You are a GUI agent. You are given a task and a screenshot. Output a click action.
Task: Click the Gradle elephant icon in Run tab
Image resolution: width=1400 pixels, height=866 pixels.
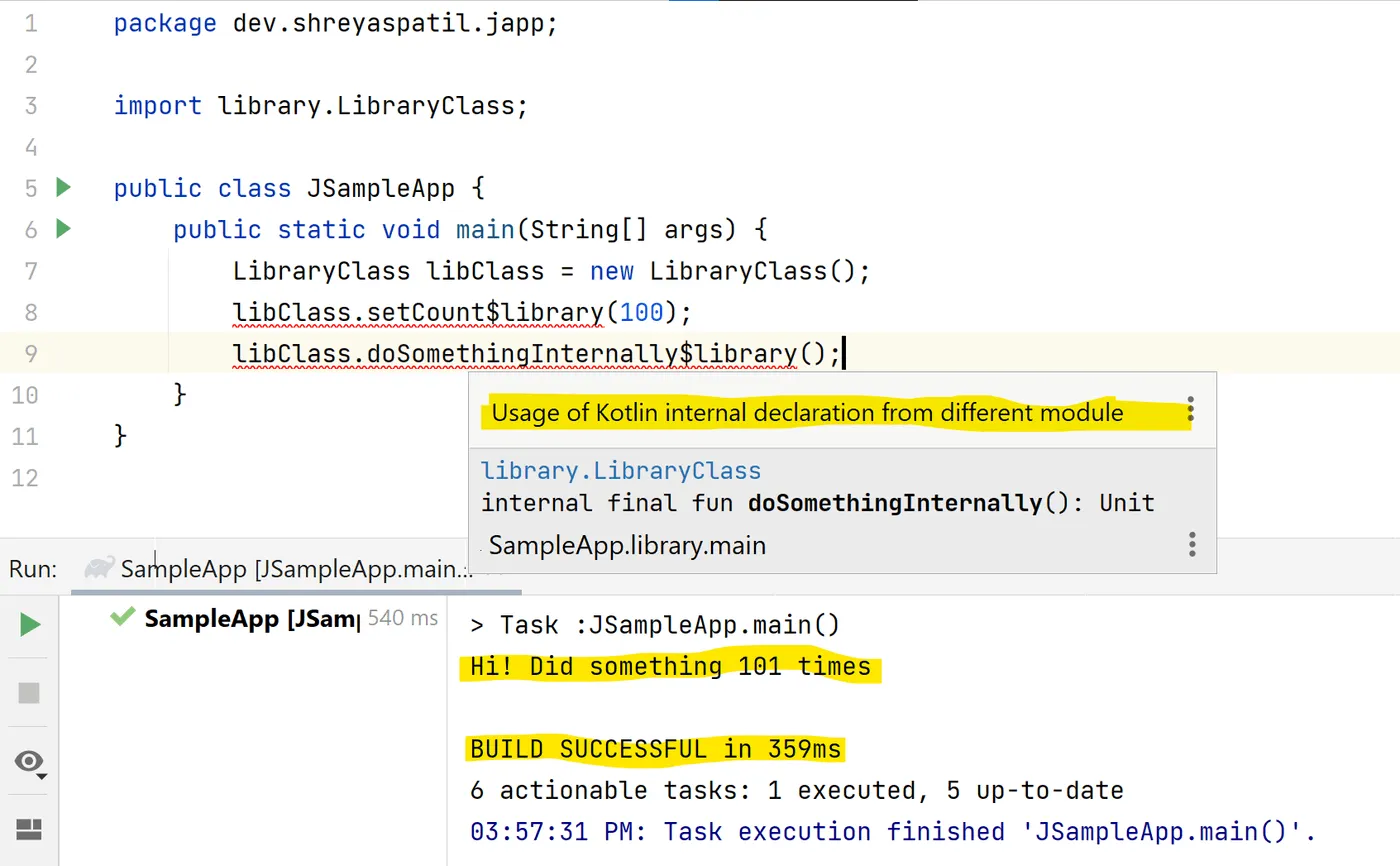[x=98, y=569]
